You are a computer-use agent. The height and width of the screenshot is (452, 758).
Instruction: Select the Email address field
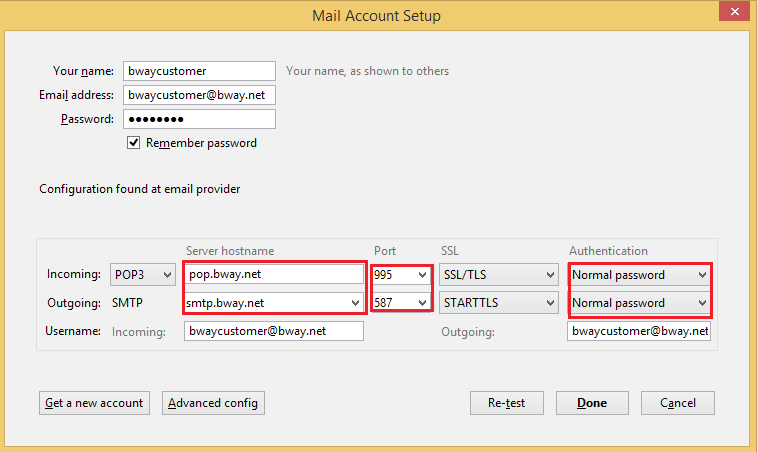(x=199, y=95)
